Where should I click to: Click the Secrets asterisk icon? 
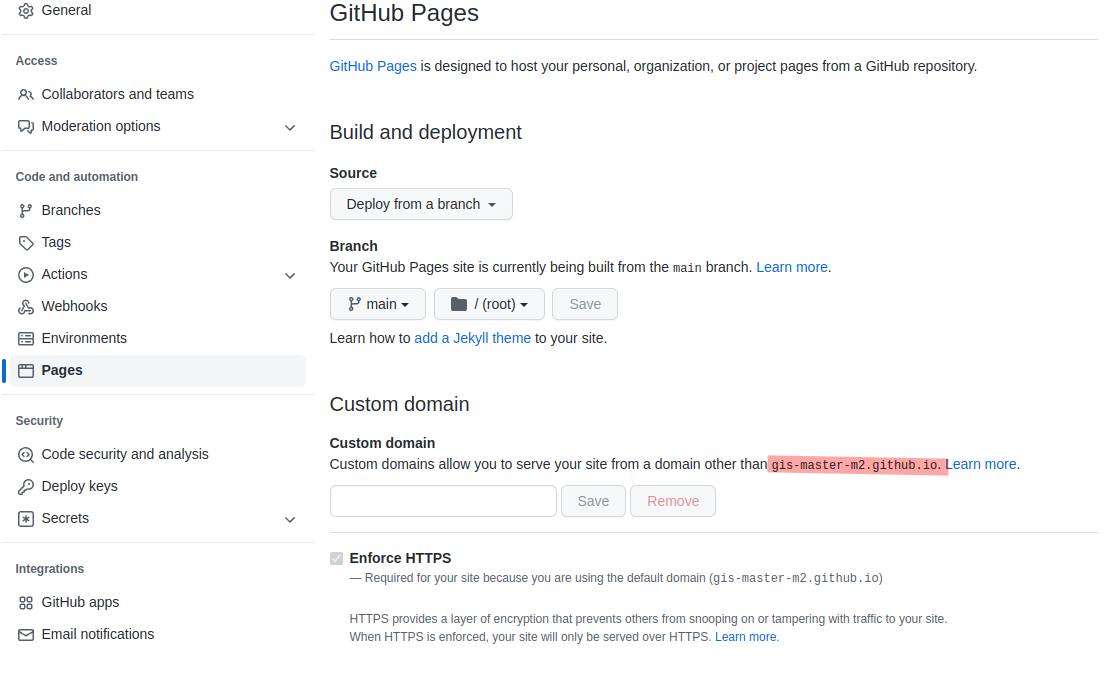click(x=25, y=519)
